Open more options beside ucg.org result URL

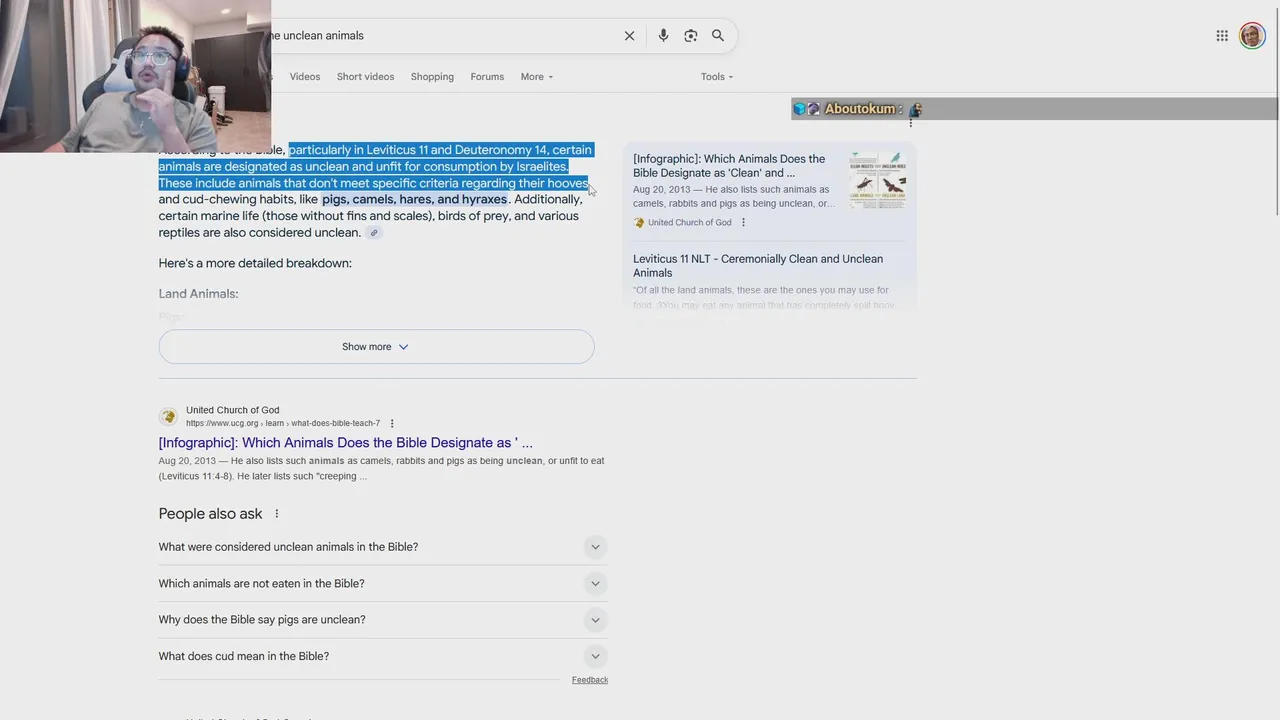click(x=392, y=423)
